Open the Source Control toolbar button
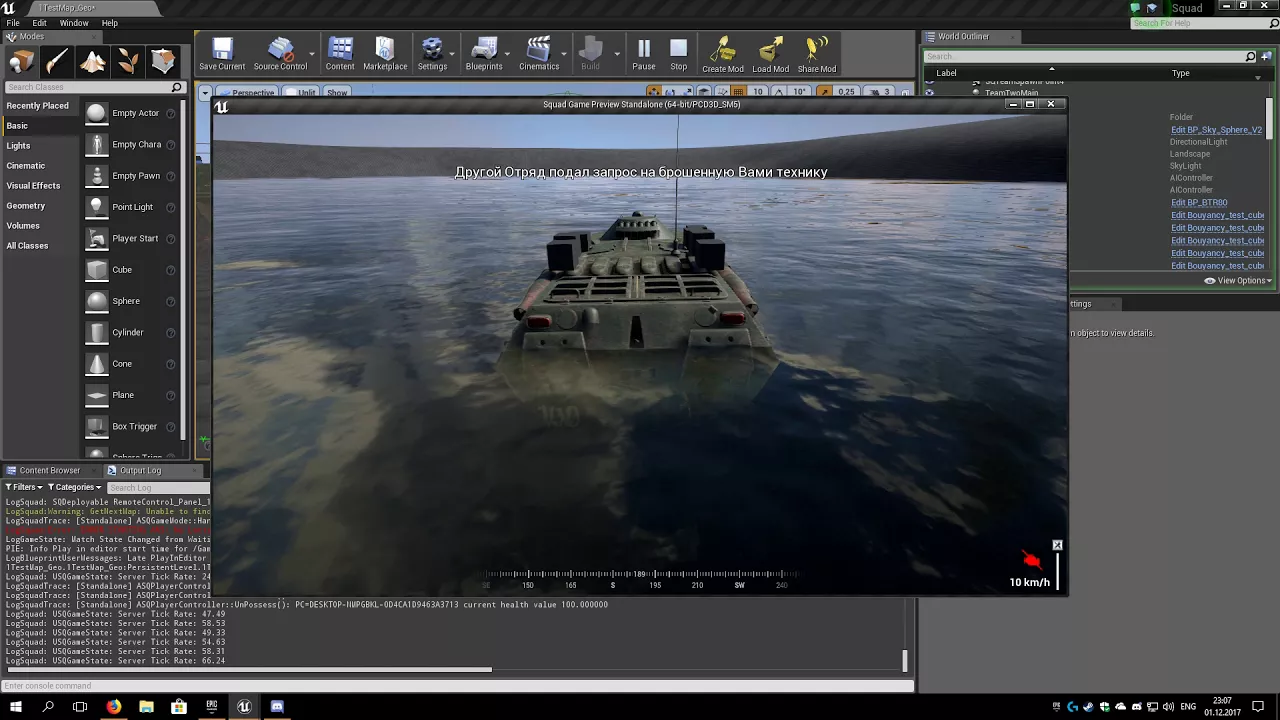 pyautogui.click(x=280, y=54)
